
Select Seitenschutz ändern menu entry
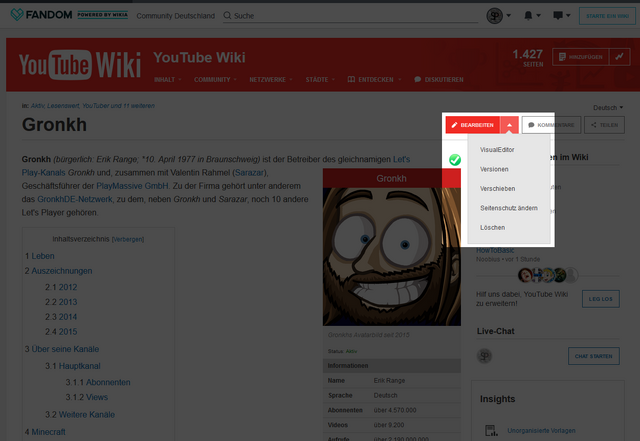[x=509, y=208]
